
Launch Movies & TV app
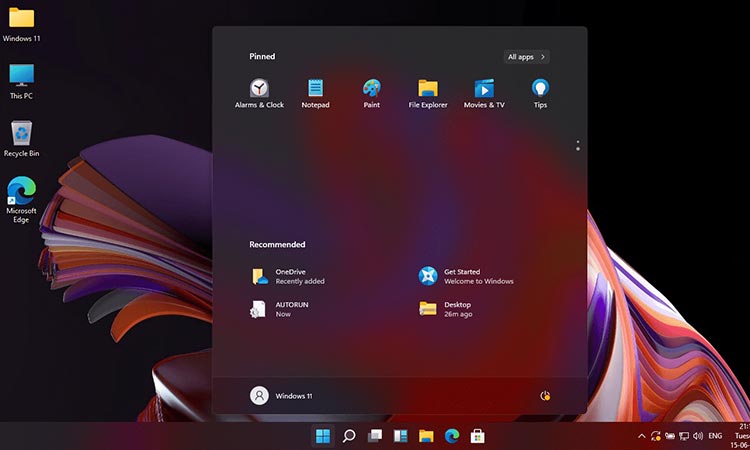(x=484, y=94)
